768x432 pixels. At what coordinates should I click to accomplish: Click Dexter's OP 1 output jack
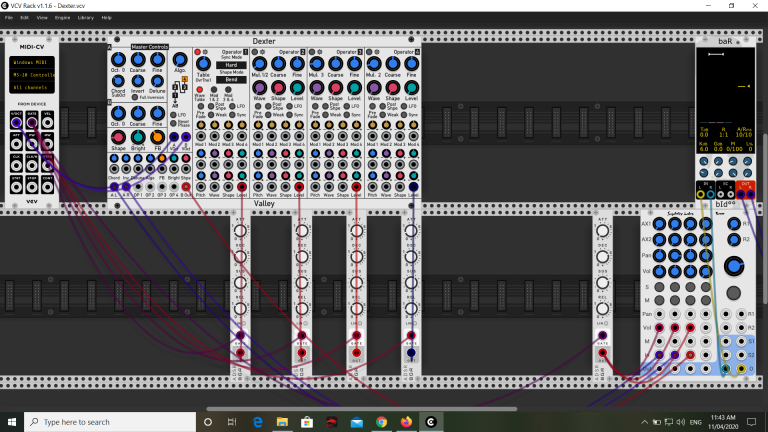coord(138,187)
